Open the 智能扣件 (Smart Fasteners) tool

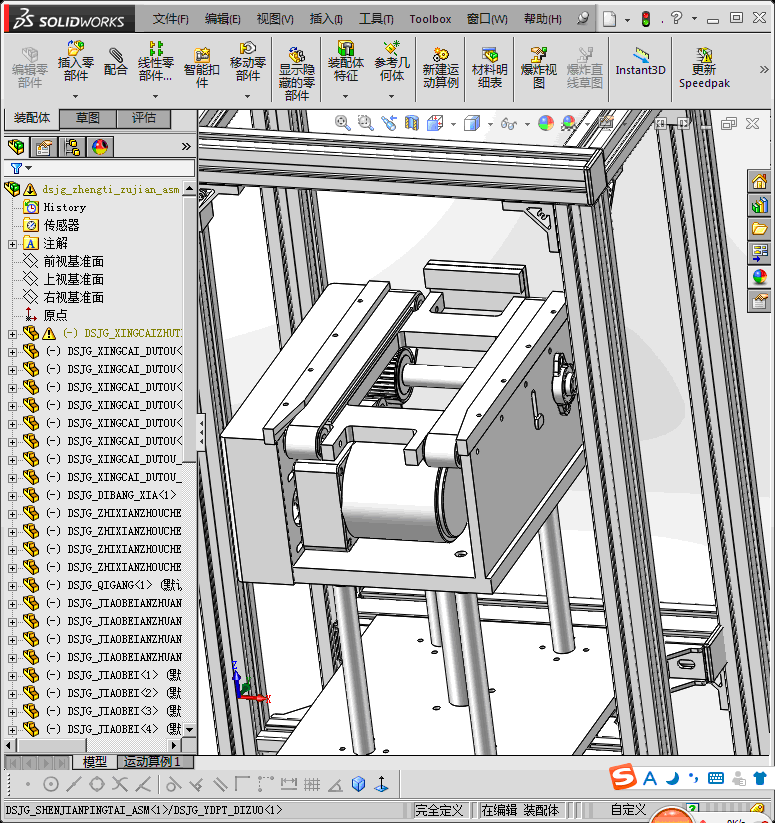click(x=202, y=66)
